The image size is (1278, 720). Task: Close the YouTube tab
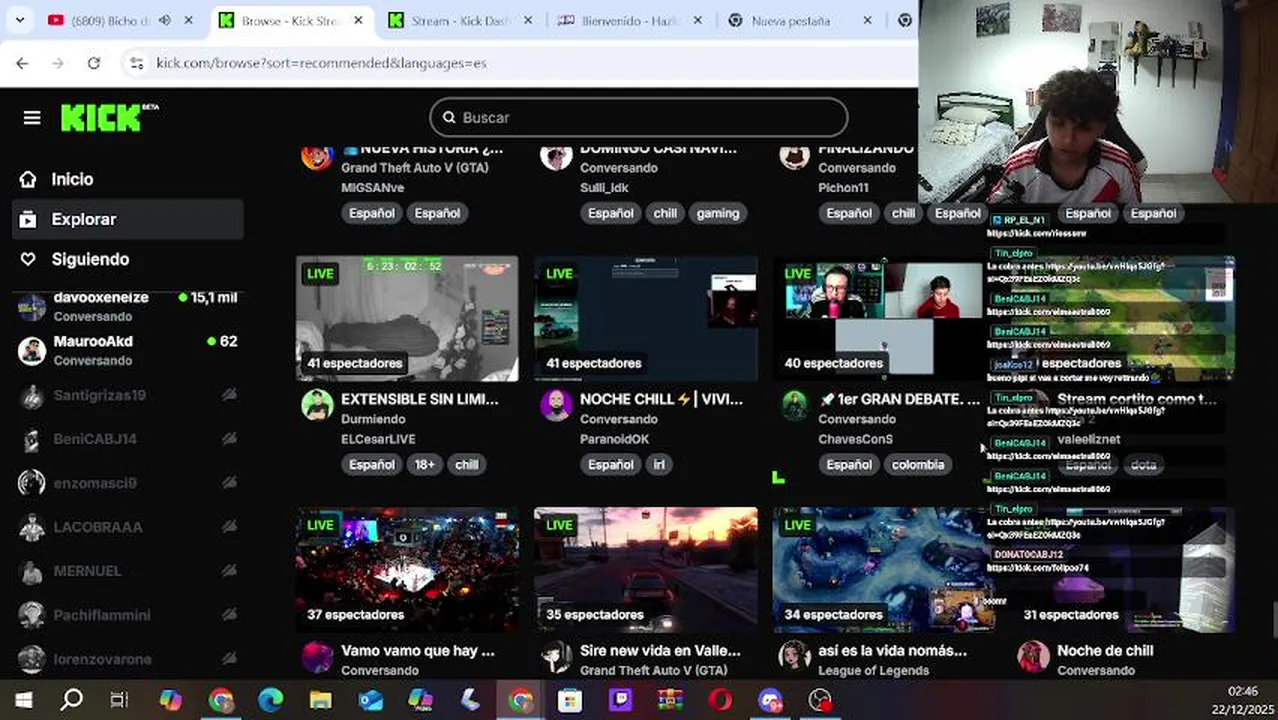pyautogui.click(x=188, y=20)
